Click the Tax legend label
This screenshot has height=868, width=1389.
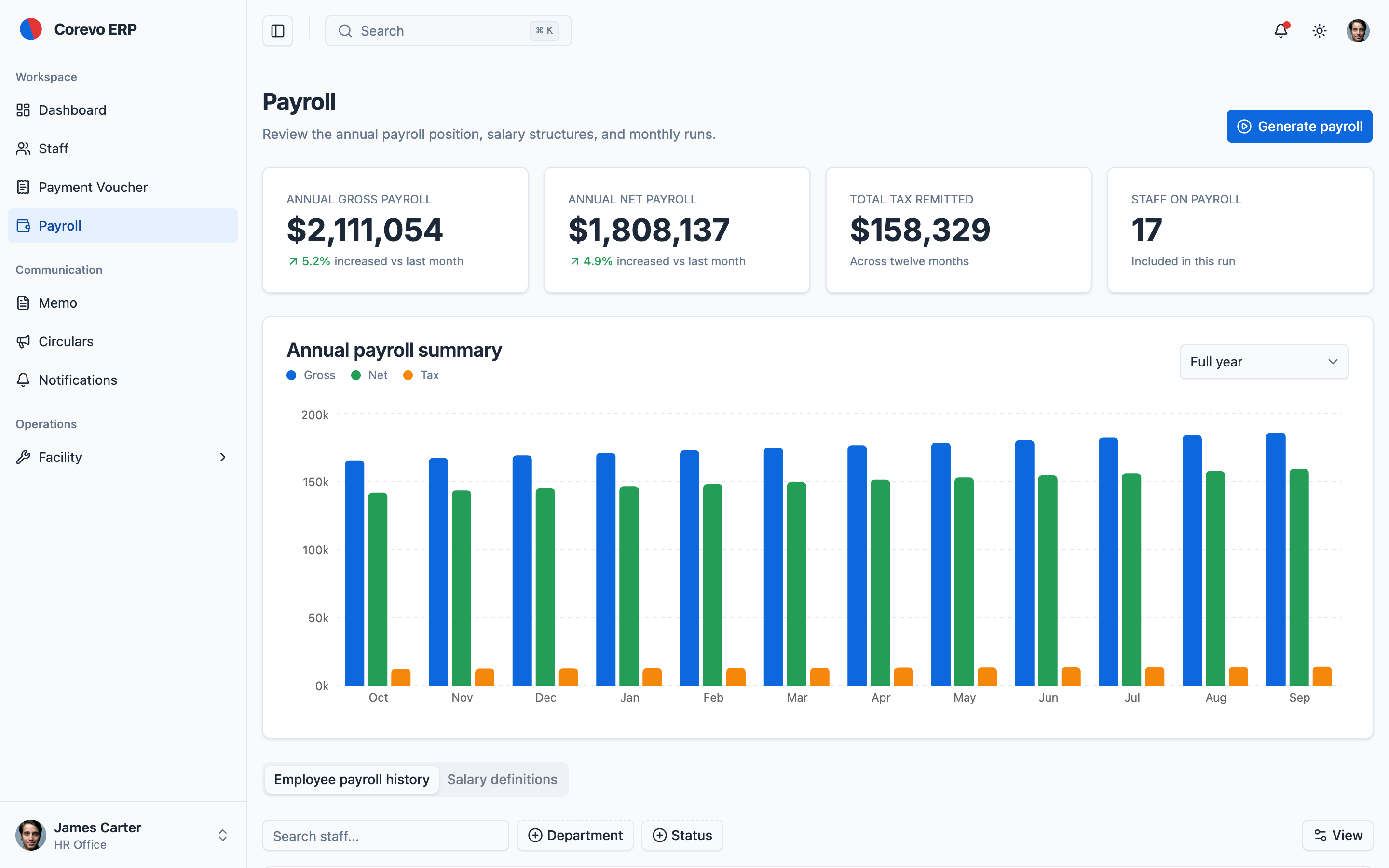click(430, 376)
